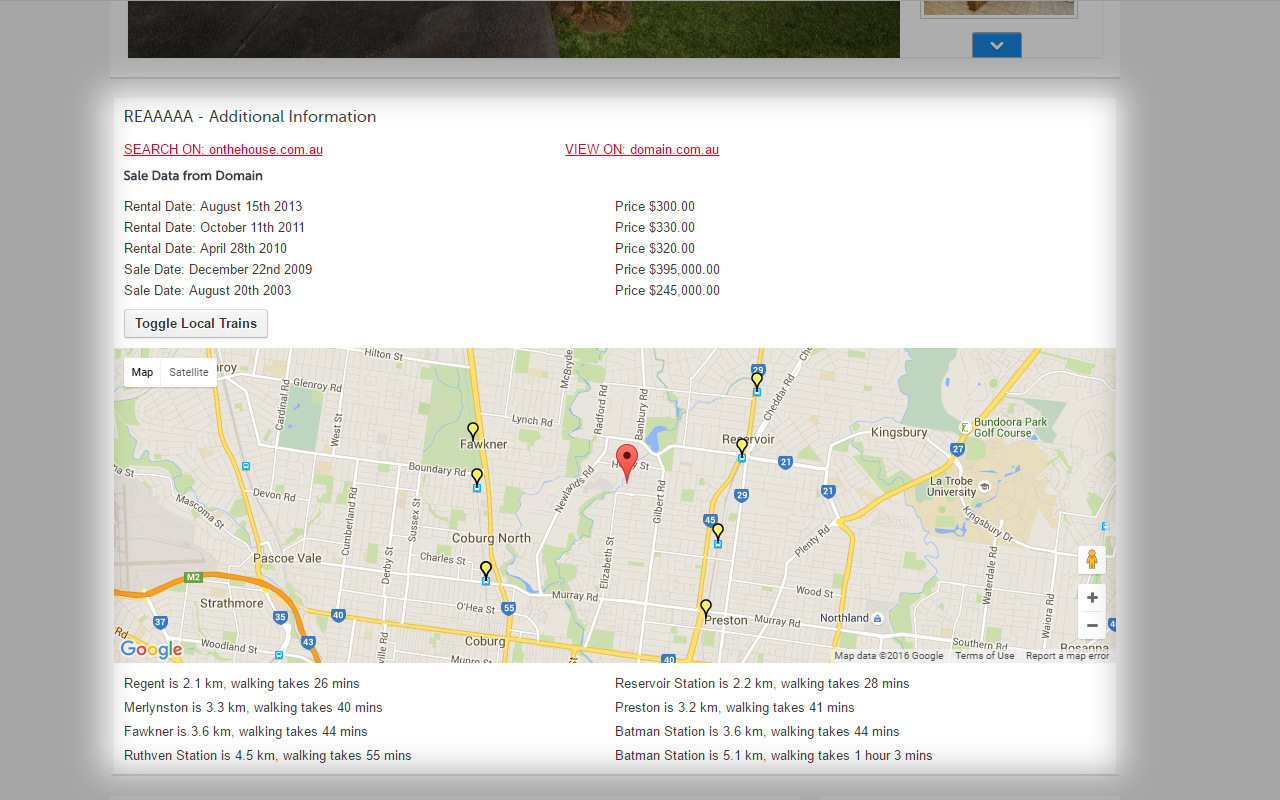Click the red property location marker
The width and height of the screenshot is (1280, 800).
click(x=627, y=461)
